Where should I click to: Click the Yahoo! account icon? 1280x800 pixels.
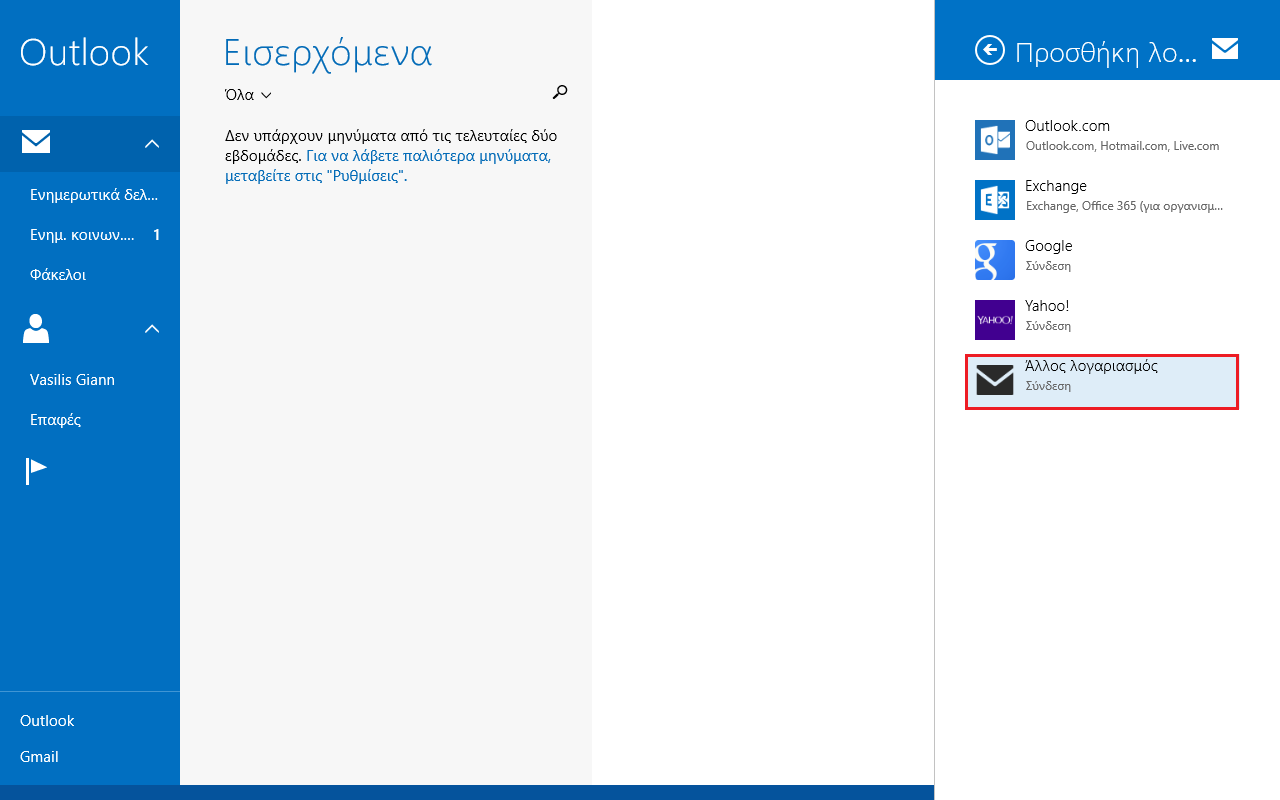click(995, 320)
